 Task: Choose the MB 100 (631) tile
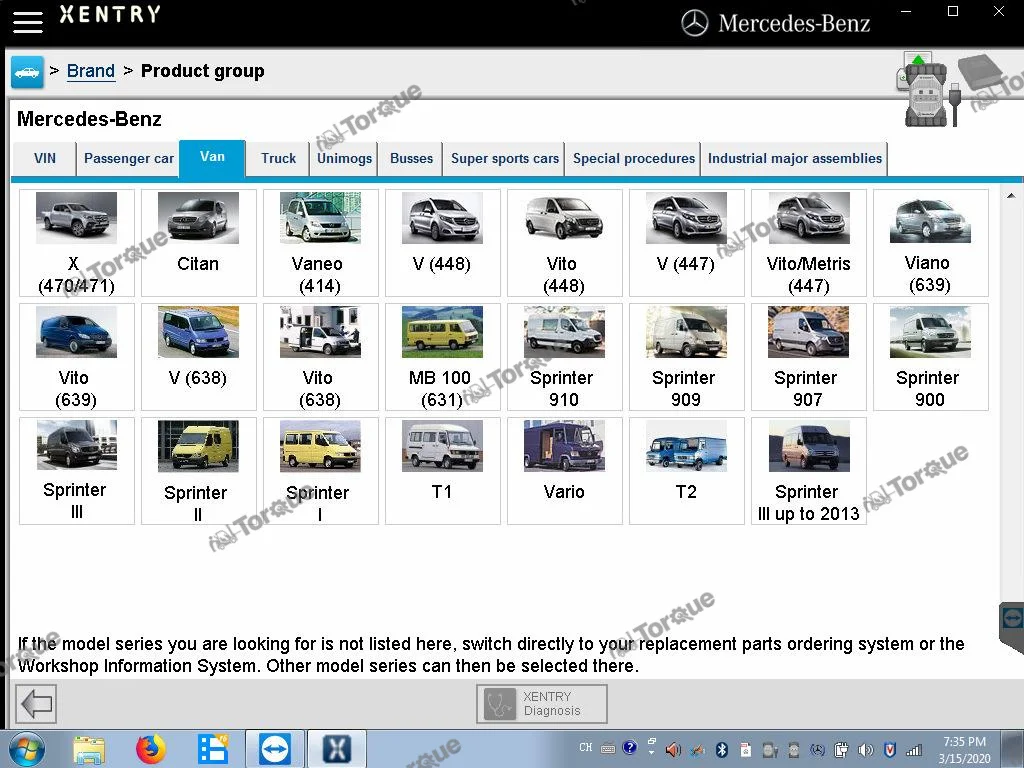442,357
